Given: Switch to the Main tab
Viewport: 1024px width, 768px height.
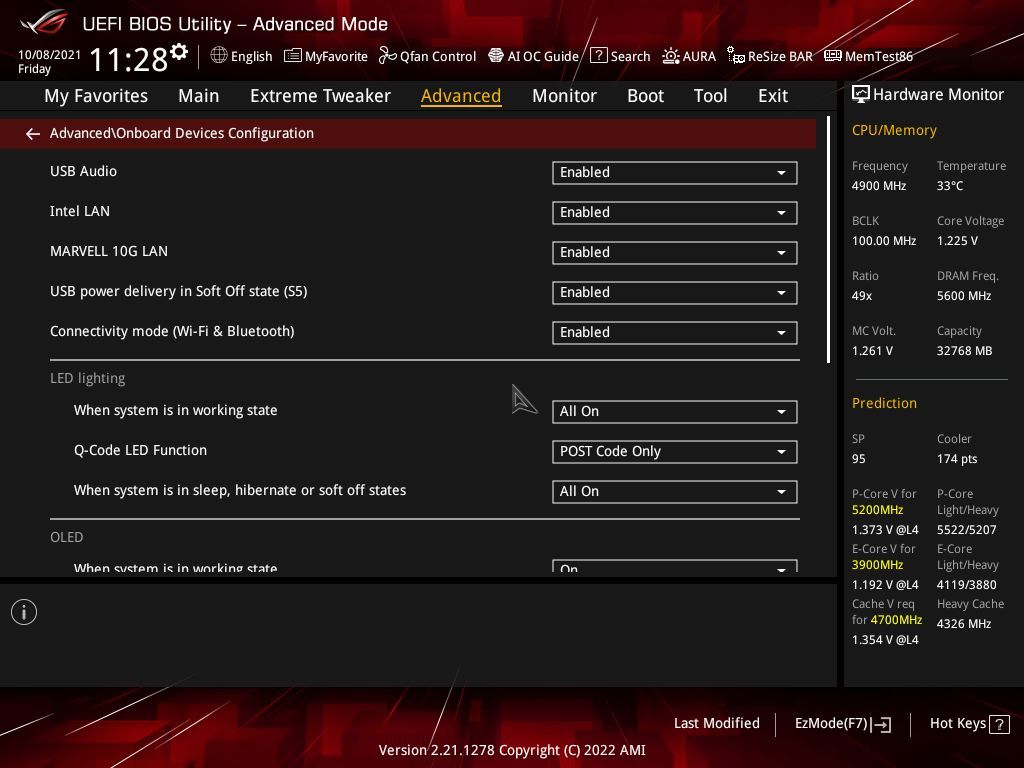Looking at the screenshot, I should pos(199,96).
